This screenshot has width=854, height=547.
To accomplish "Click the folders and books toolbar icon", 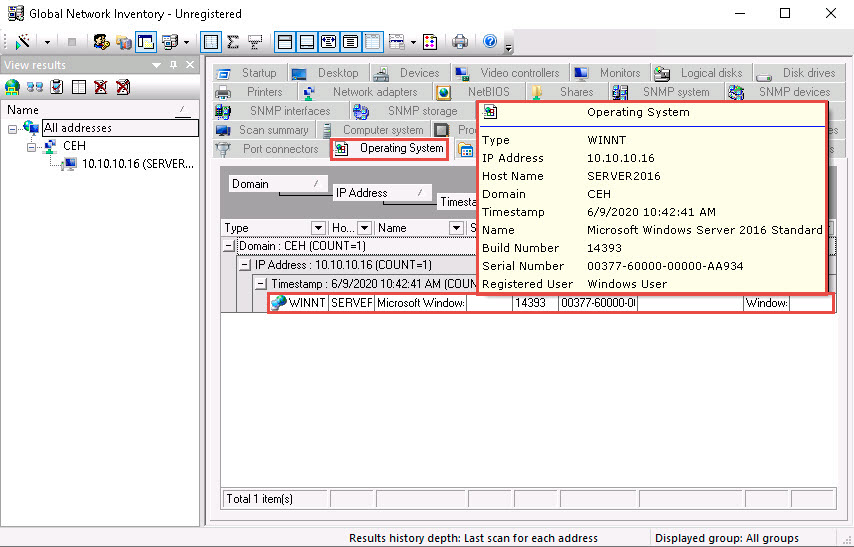I will click(x=124, y=41).
